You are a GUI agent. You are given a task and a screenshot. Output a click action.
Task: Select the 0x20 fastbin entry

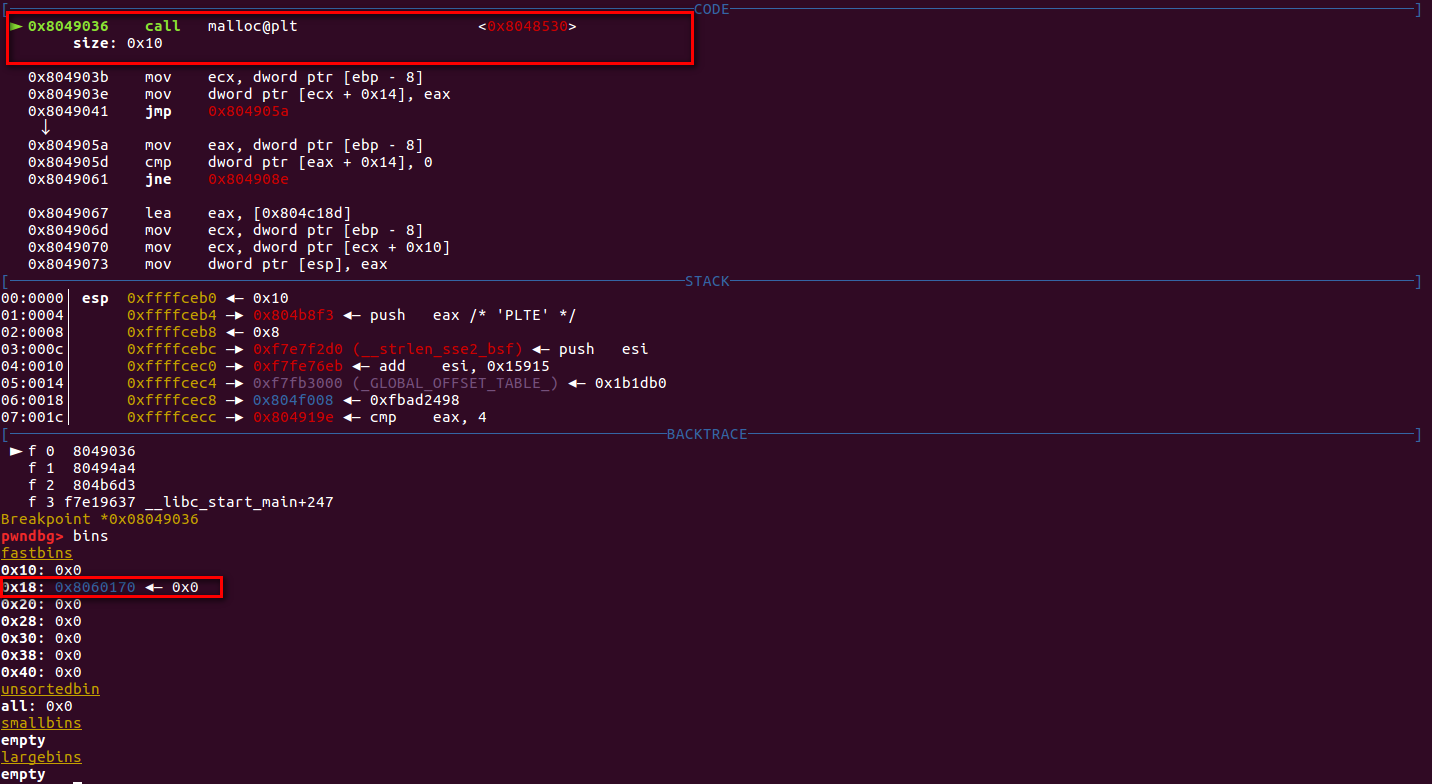point(41,604)
